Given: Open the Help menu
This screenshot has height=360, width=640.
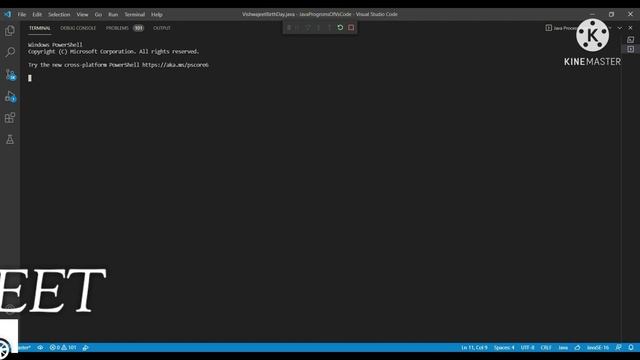Looking at the screenshot, I should click(157, 14).
